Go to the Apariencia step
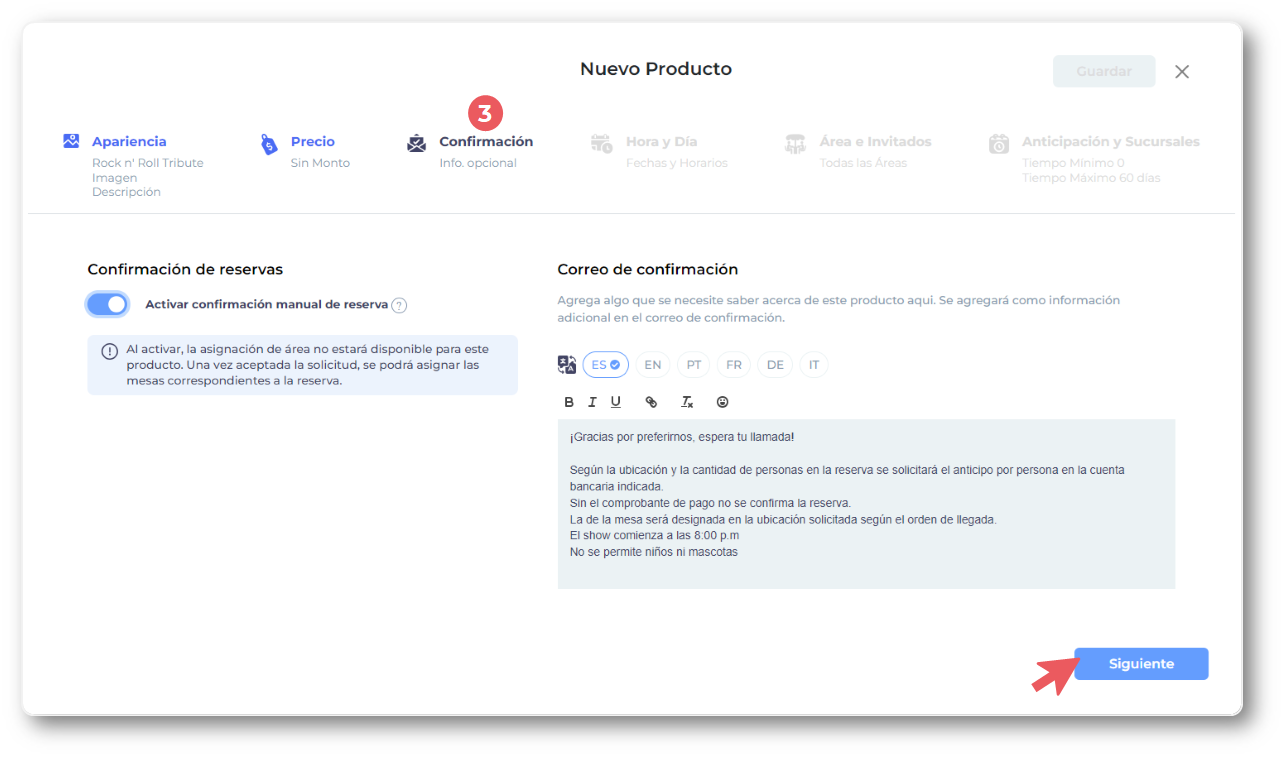The height and width of the screenshot is (758, 1285). pyautogui.click(x=129, y=142)
